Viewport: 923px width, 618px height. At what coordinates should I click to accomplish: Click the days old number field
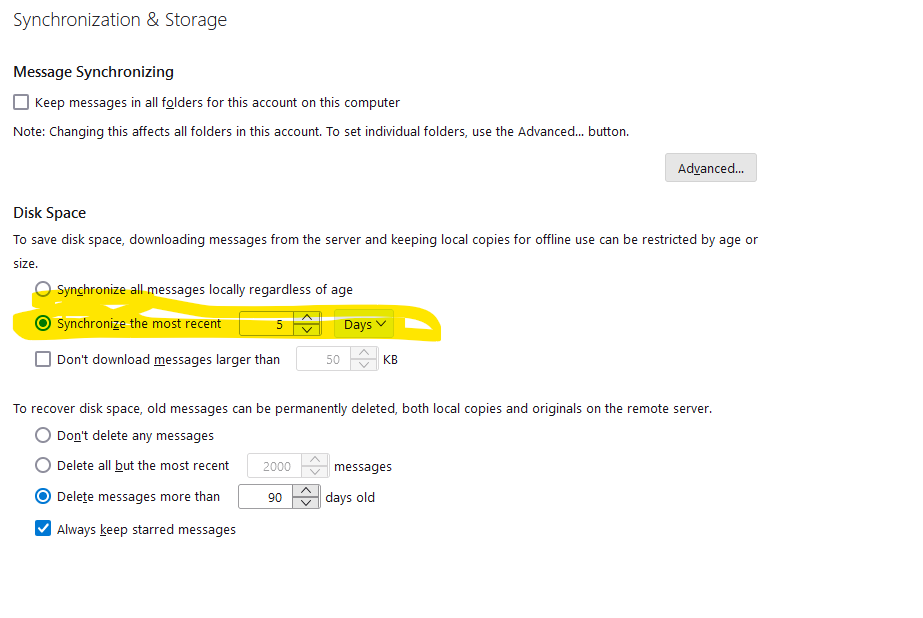[x=265, y=497]
